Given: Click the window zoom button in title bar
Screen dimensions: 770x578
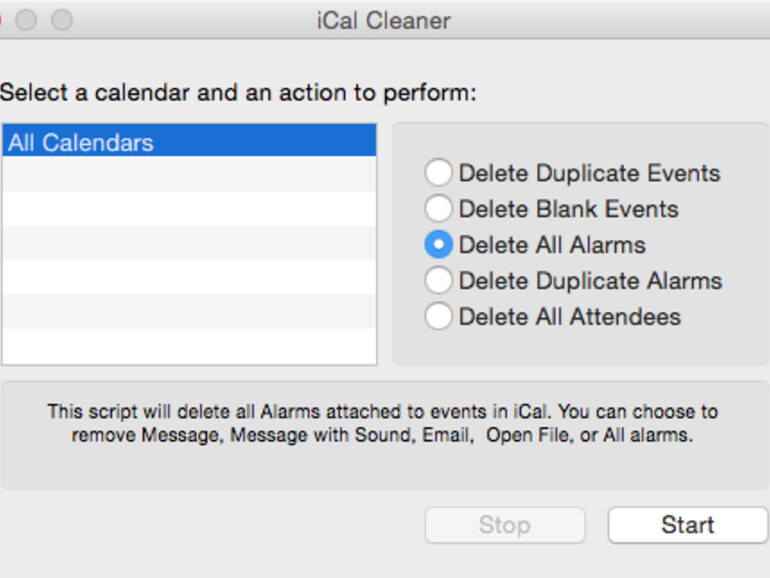Looking at the screenshot, I should pos(62,20).
